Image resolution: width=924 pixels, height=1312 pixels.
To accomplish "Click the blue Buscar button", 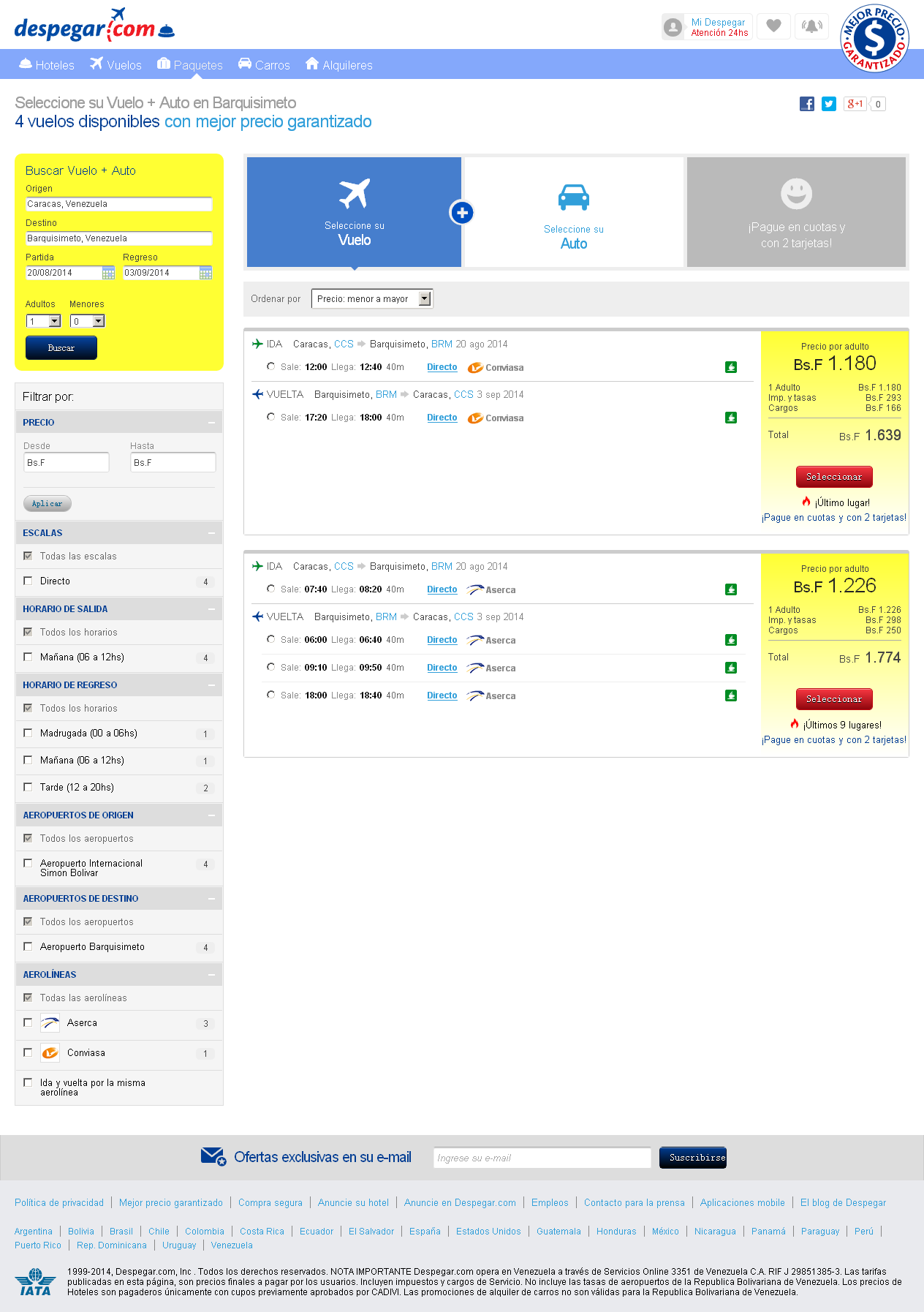I will pos(61,348).
